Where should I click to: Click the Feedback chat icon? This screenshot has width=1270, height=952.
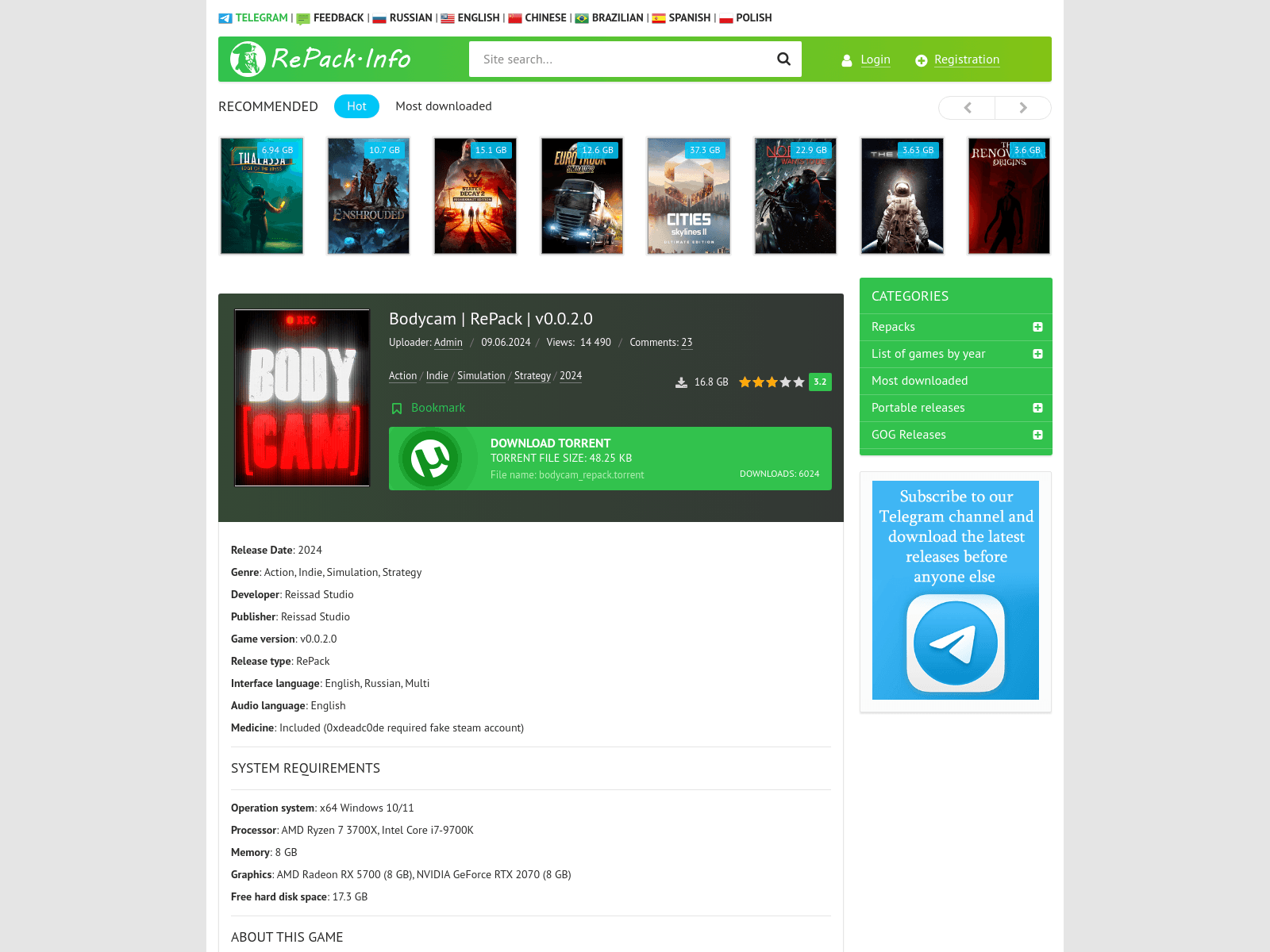[x=303, y=18]
